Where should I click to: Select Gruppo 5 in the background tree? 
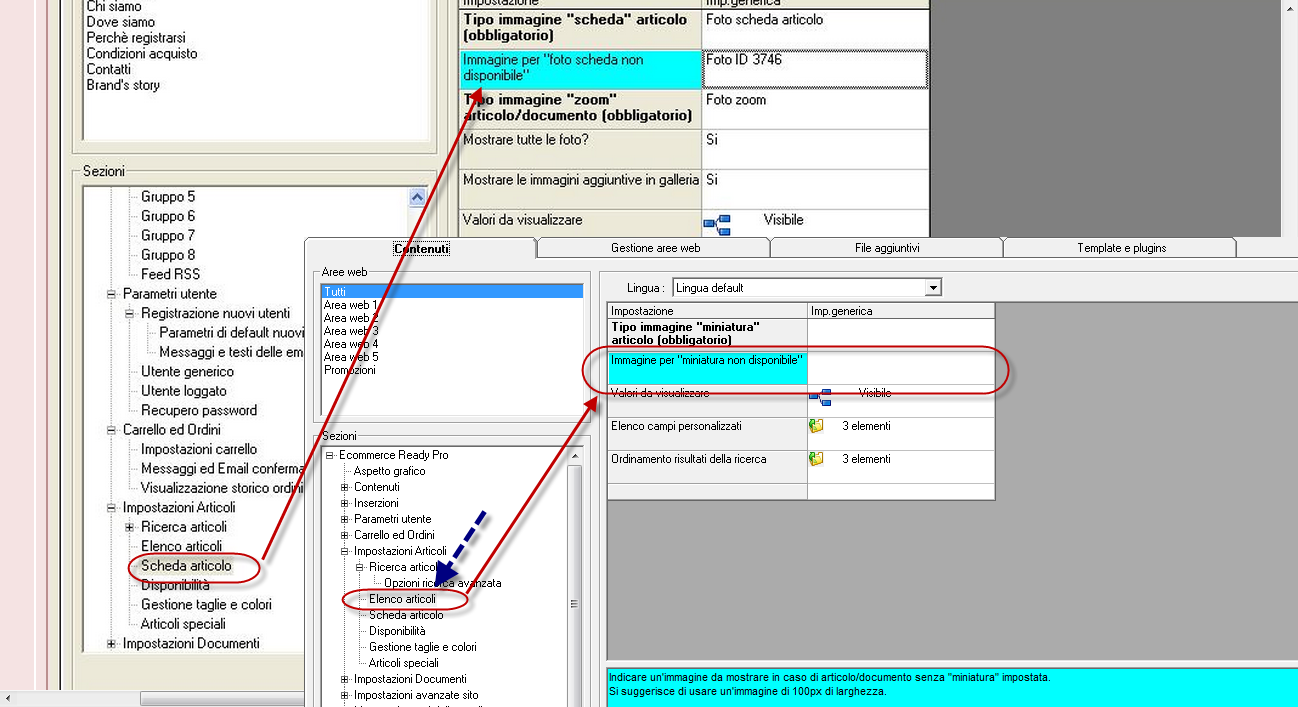point(168,197)
